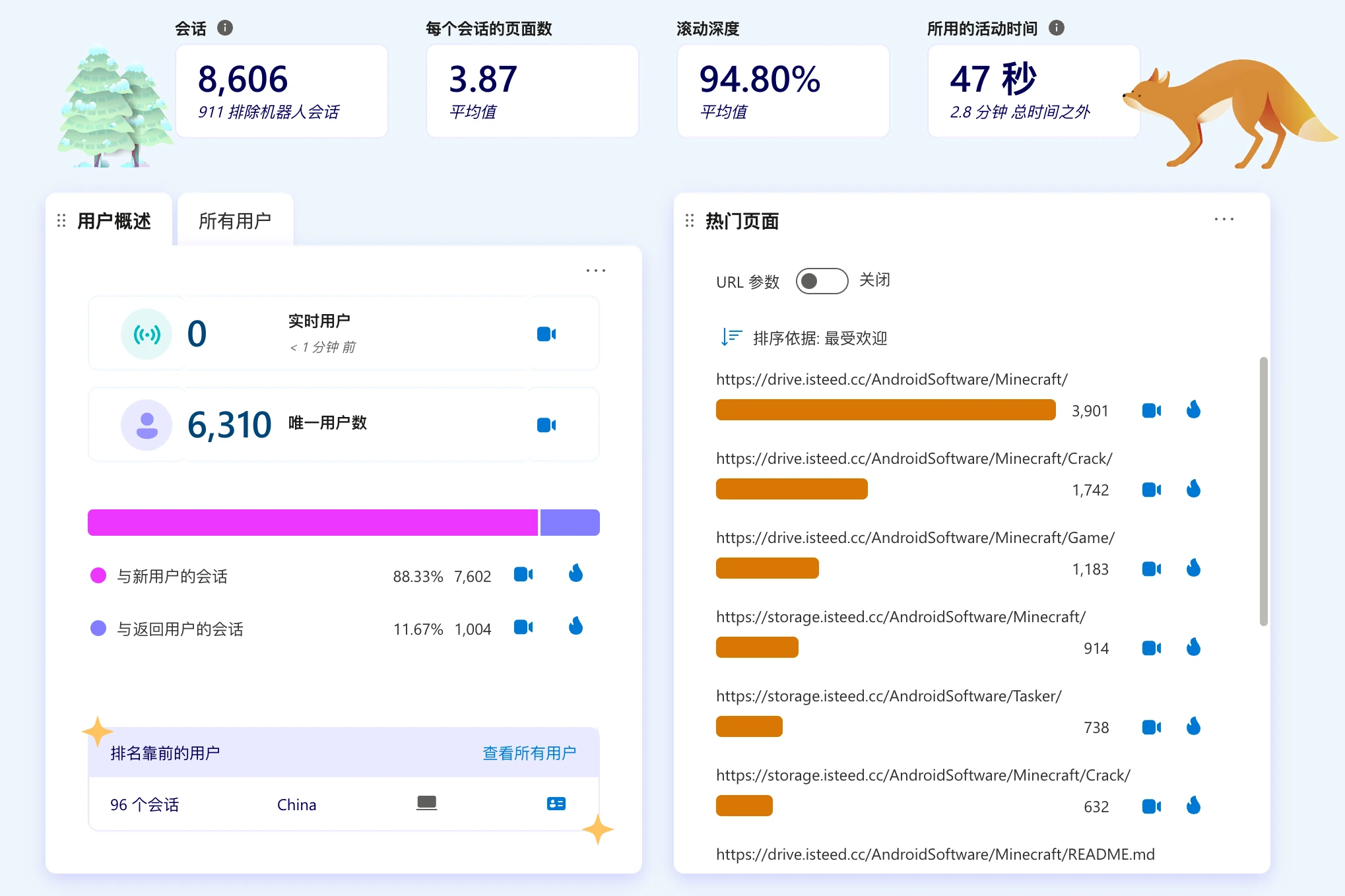Image resolution: width=1345 pixels, height=896 pixels.
Task: Click the magenta new users bar segment
Action: point(312,523)
